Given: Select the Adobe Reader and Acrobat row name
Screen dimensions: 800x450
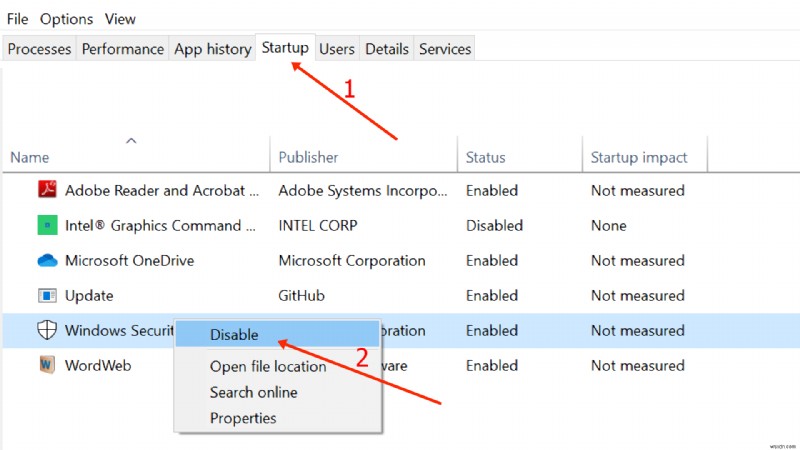Looking at the screenshot, I should coord(162,190).
